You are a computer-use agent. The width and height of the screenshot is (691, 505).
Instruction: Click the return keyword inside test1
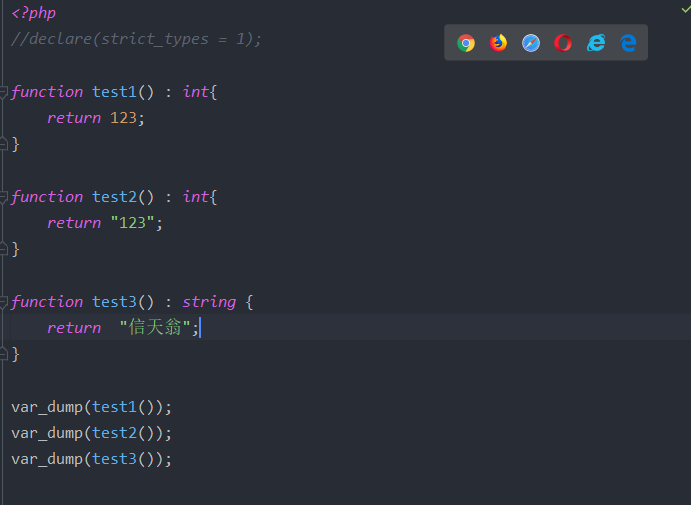74,118
